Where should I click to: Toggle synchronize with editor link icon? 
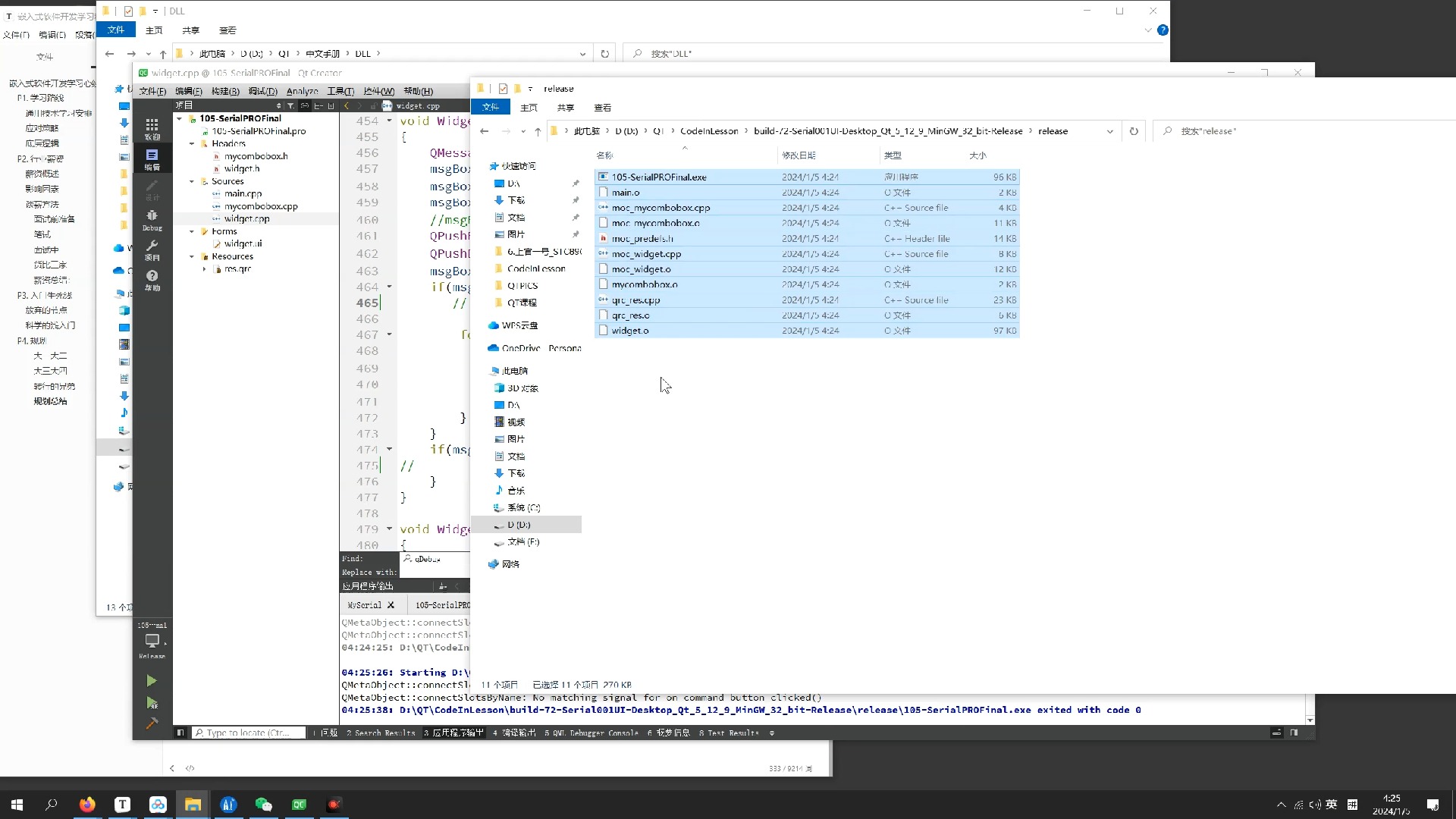(x=305, y=105)
